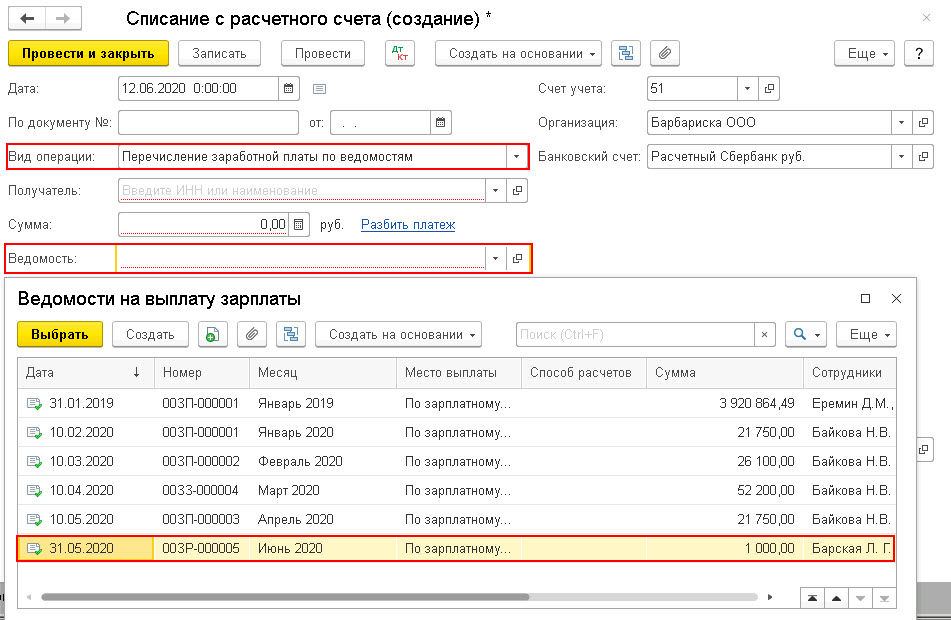
Task: Open the calendar picker for Дата field
Action: pos(289,89)
